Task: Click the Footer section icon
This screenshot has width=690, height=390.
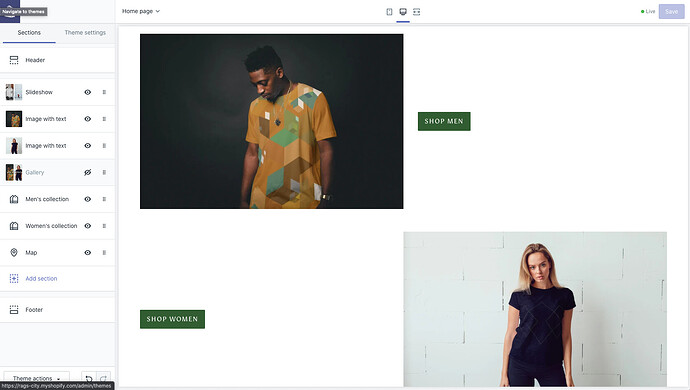Action: [x=14, y=310]
